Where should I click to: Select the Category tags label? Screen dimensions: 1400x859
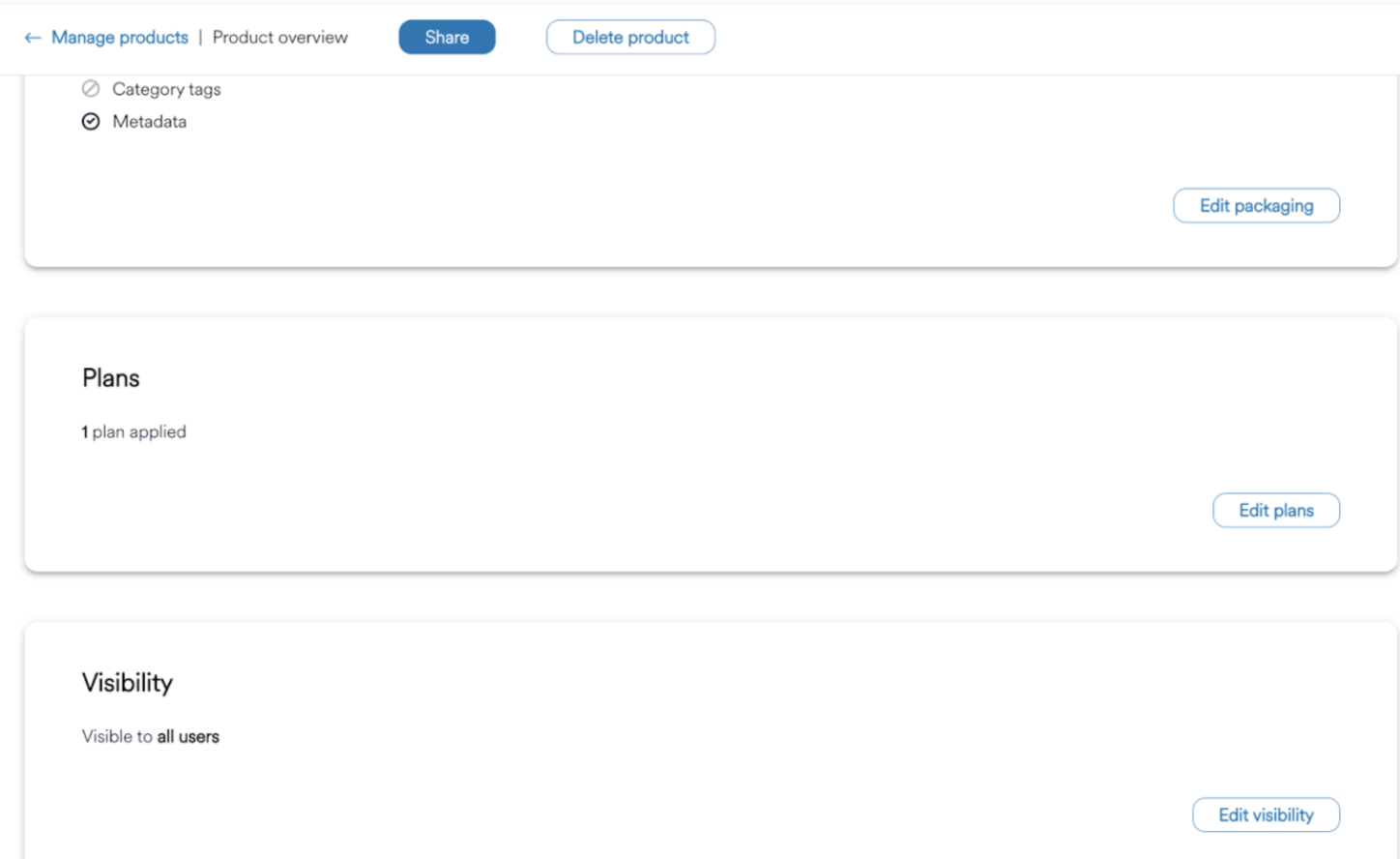166,89
